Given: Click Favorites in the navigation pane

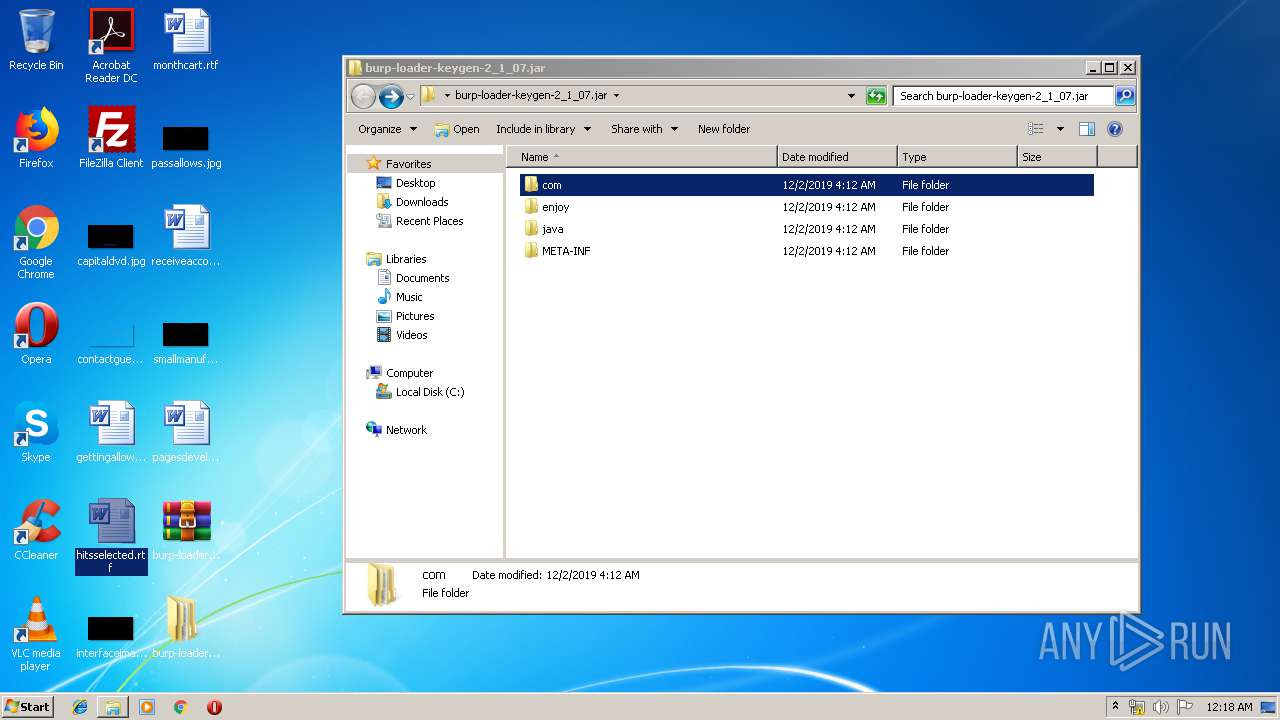Looking at the screenshot, I should (x=408, y=164).
